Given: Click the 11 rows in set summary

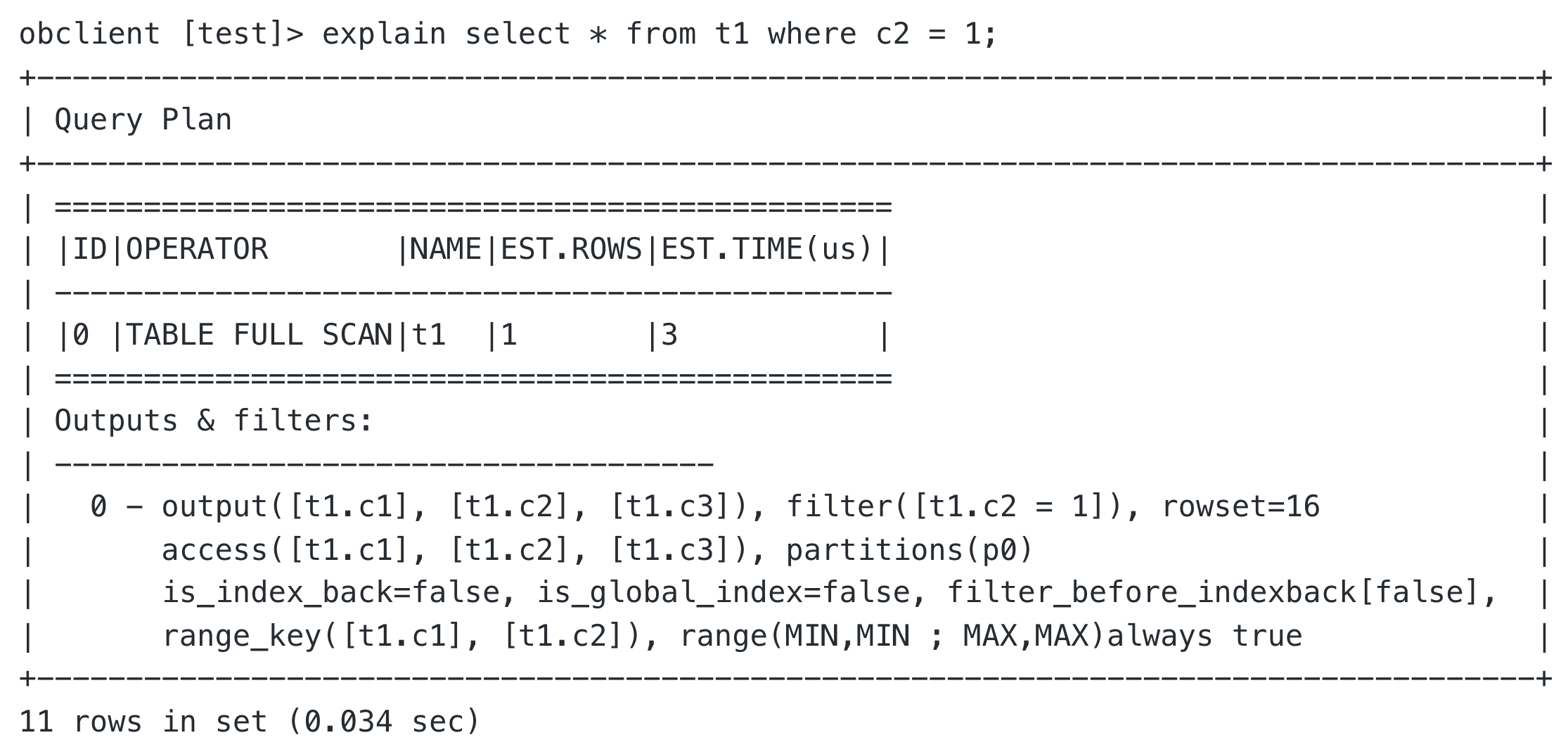Looking at the screenshot, I should click(249, 722).
